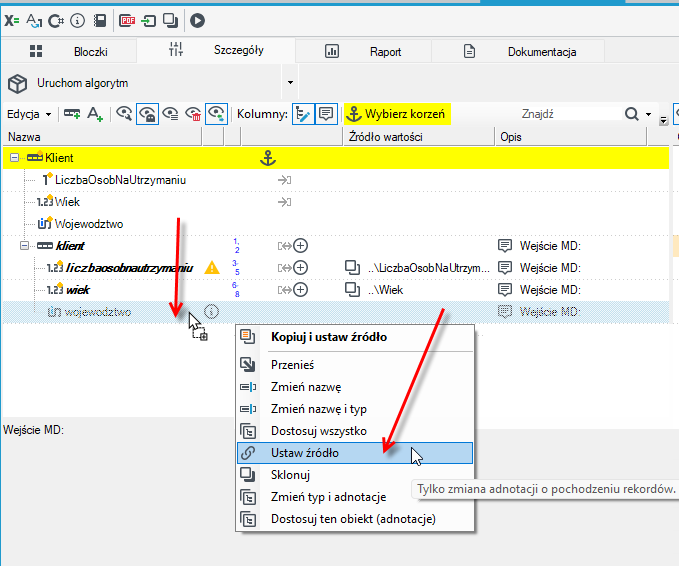The width and height of the screenshot is (679, 566).
Task: Select the Wiek tree item
Action: (x=67, y=202)
